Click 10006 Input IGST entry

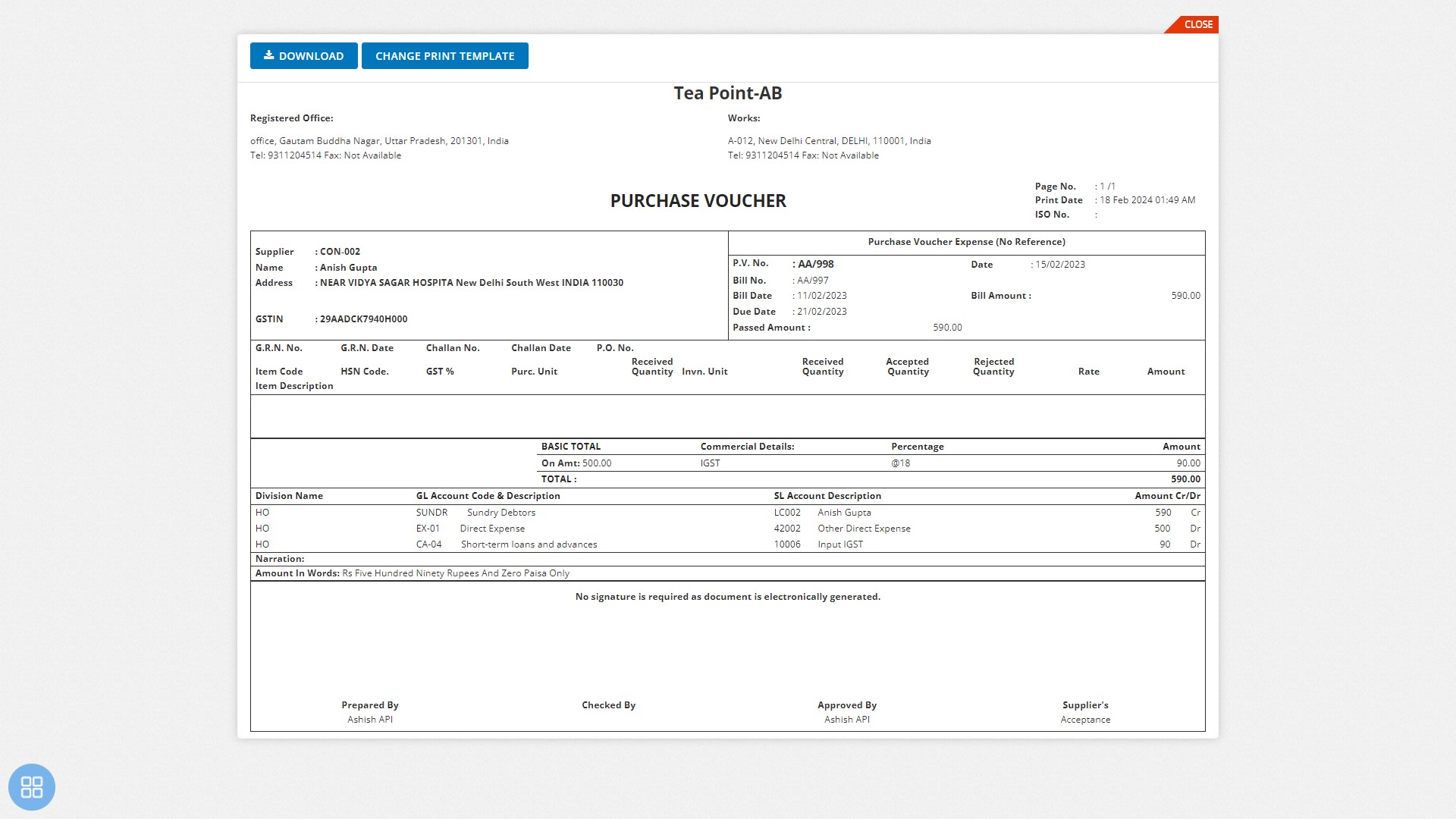click(818, 544)
